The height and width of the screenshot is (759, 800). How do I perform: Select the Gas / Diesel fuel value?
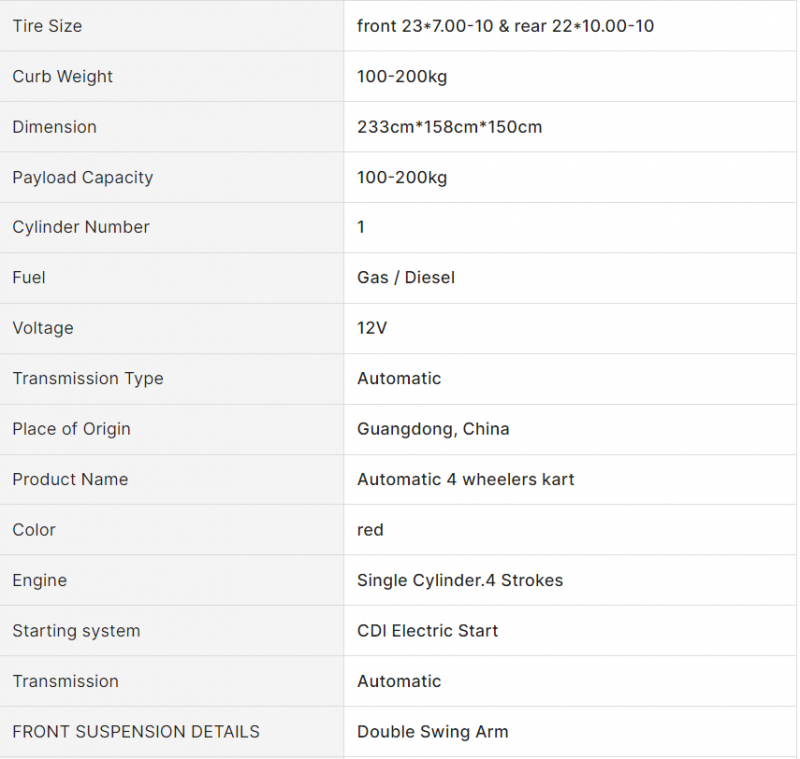406,277
